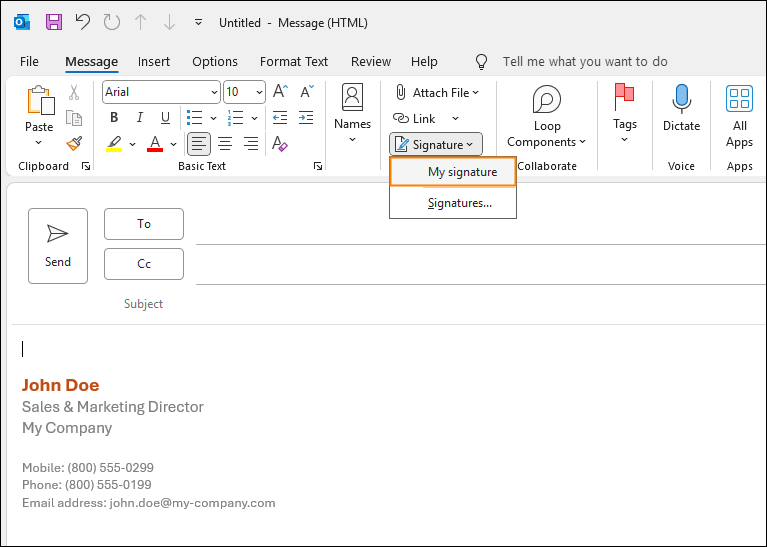
Task: Select the Message ribbon tab
Action: click(x=91, y=62)
